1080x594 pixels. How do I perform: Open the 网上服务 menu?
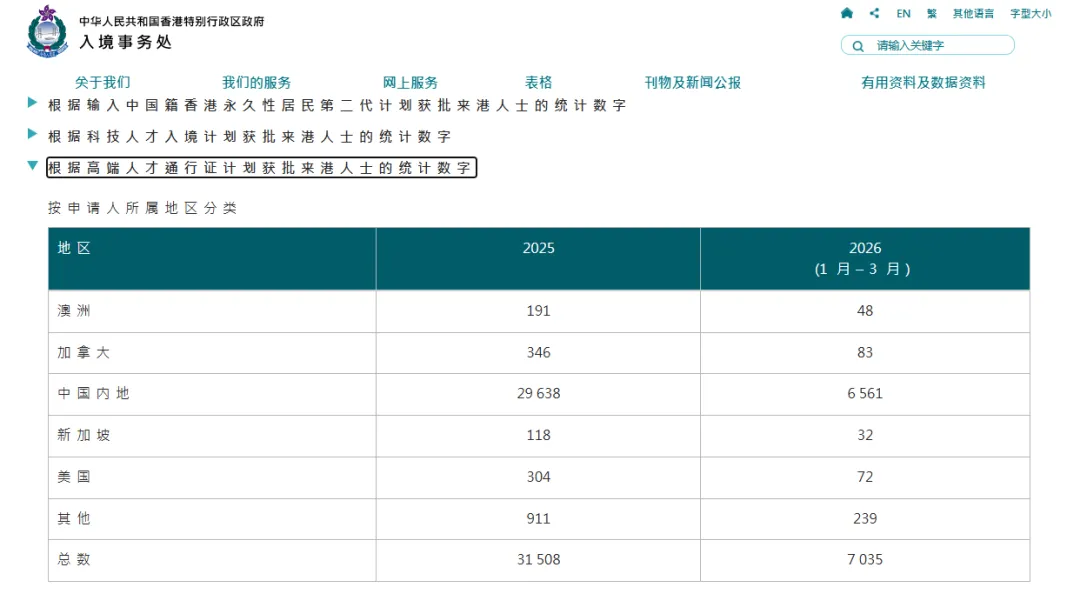coord(410,83)
